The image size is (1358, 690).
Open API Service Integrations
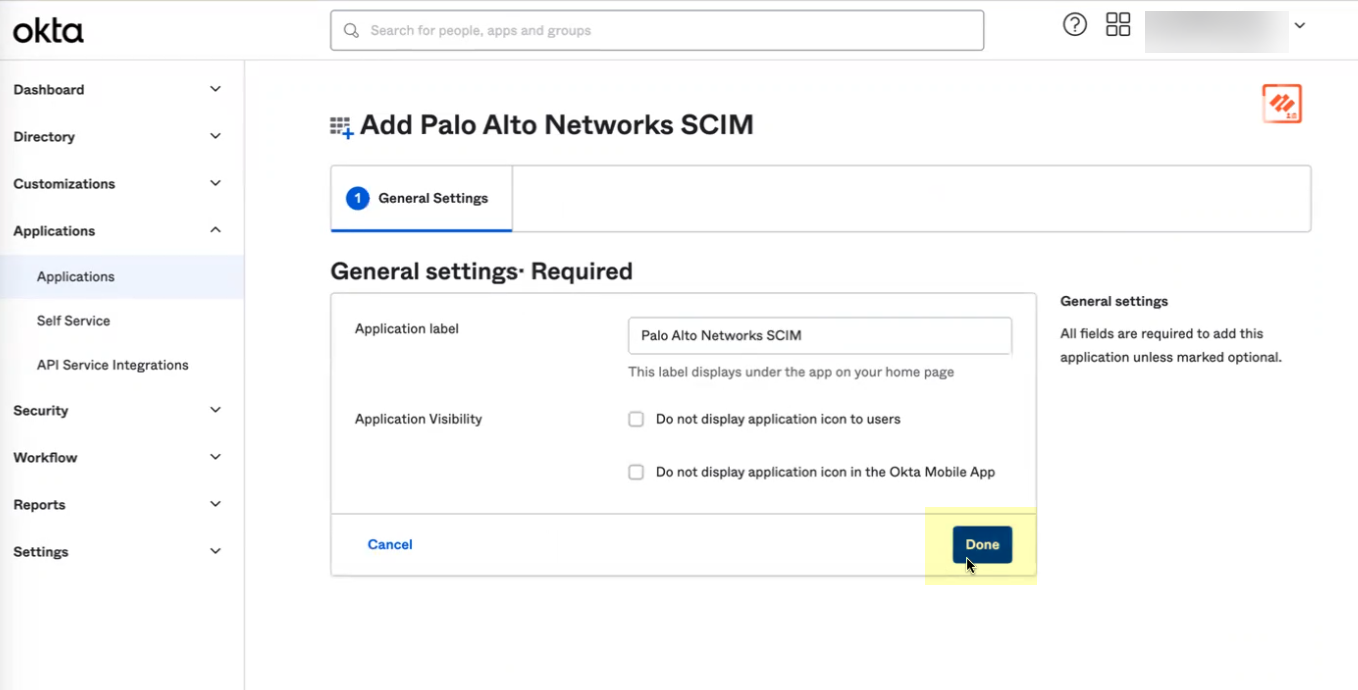click(x=112, y=365)
